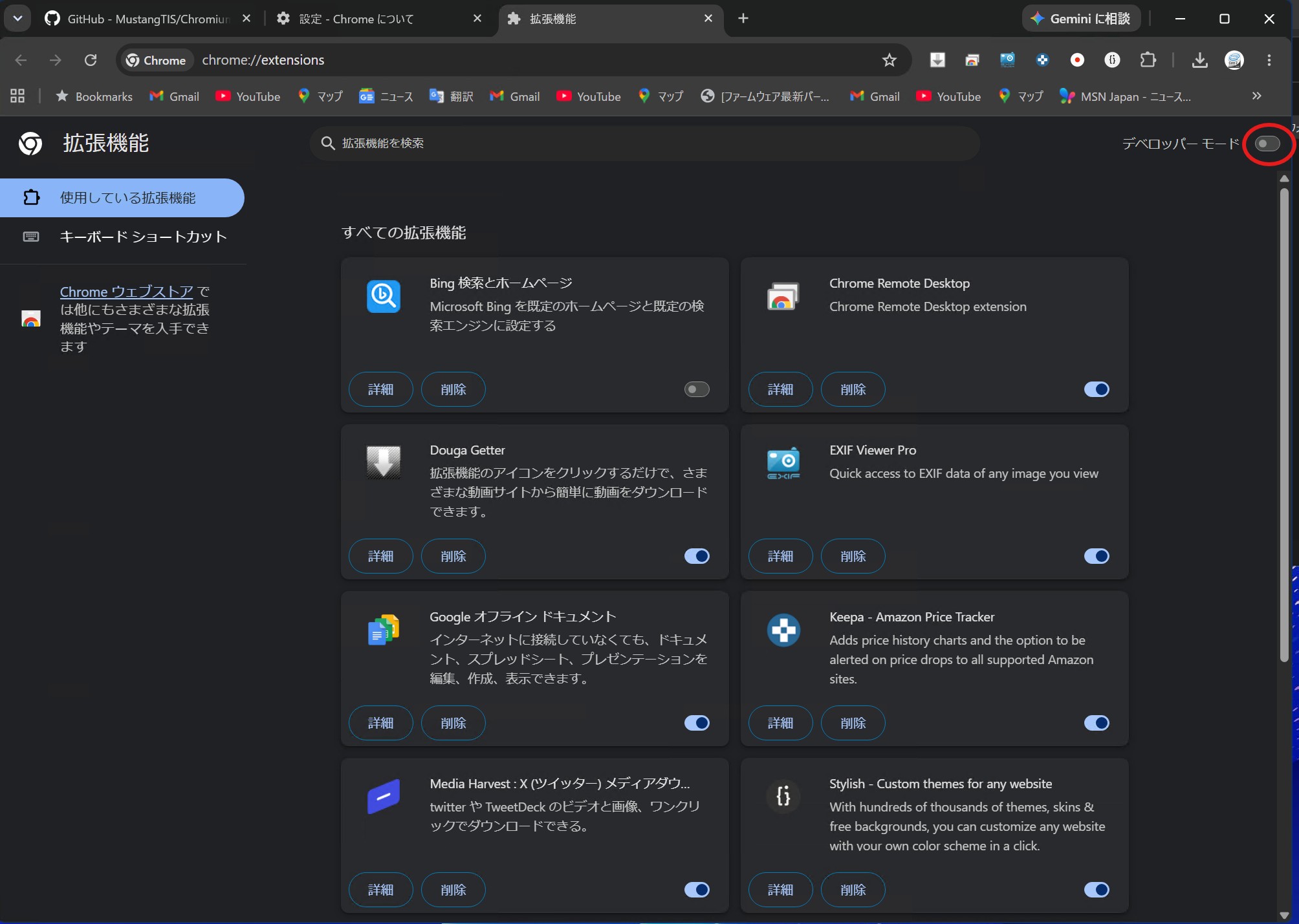Open the ニュース bookmark
1299x924 pixels.
[386, 96]
